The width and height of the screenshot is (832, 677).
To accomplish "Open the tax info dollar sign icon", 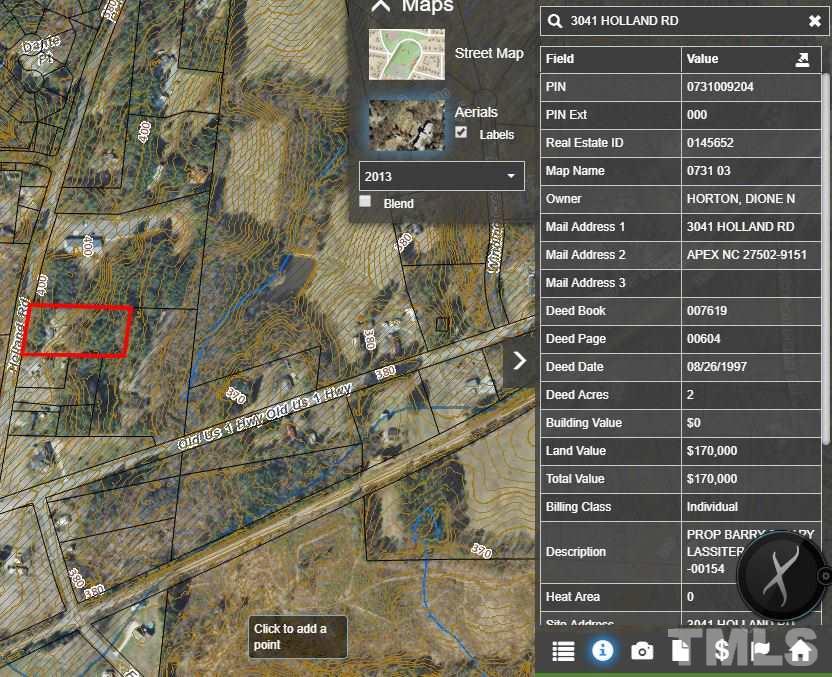I will coord(721,650).
